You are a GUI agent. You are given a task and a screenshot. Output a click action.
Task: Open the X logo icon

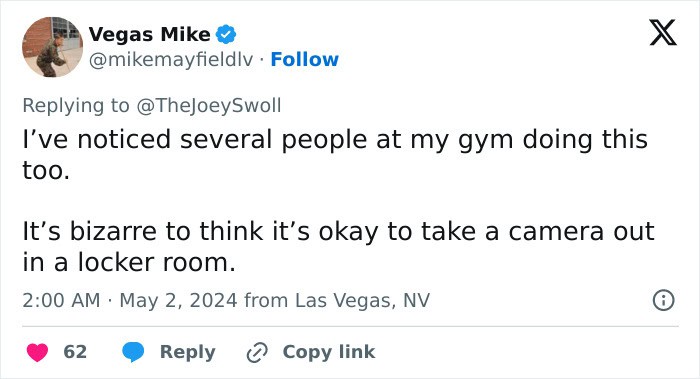coord(663,33)
